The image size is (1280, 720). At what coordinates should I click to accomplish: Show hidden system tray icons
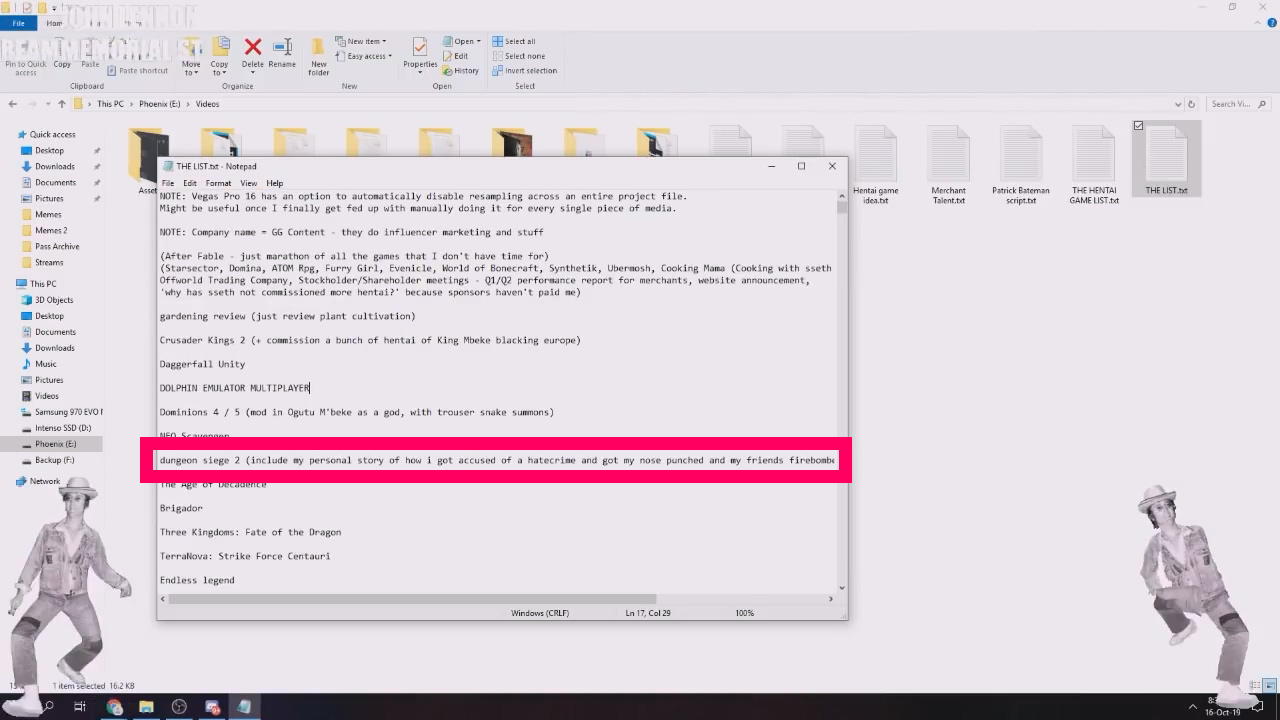click(x=1192, y=707)
